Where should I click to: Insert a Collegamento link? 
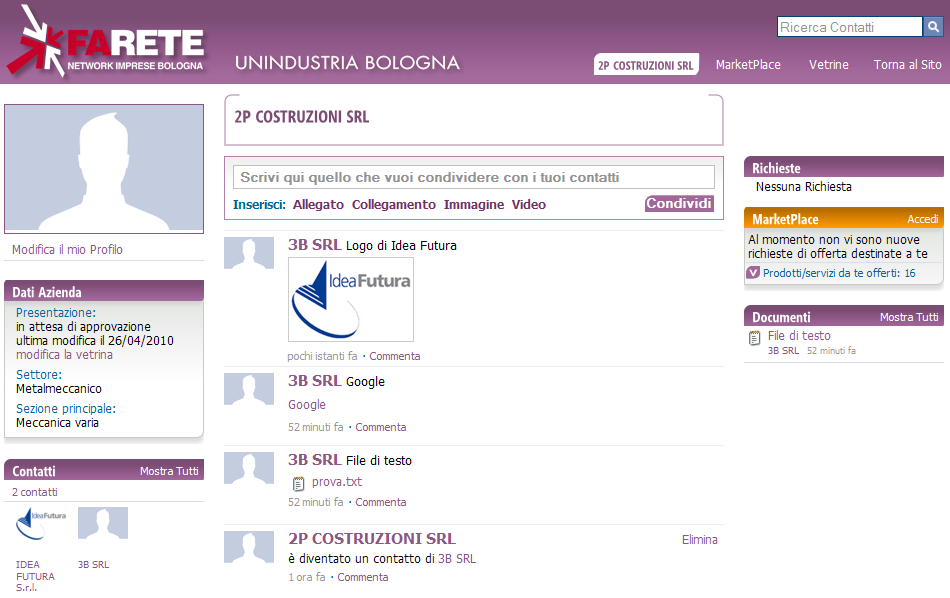[394, 205]
